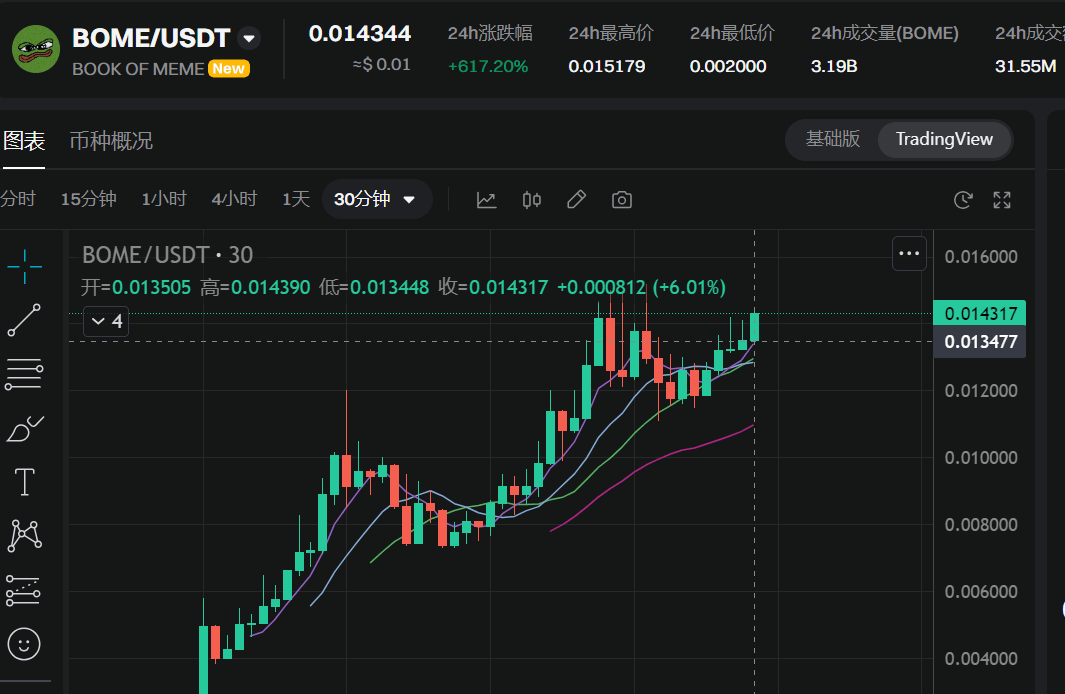Image resolution: width=1065 pixels, height=694 pixels.
Task: Click the 收=0.014317 close value in legend
Action: click(x=493, y=287)
